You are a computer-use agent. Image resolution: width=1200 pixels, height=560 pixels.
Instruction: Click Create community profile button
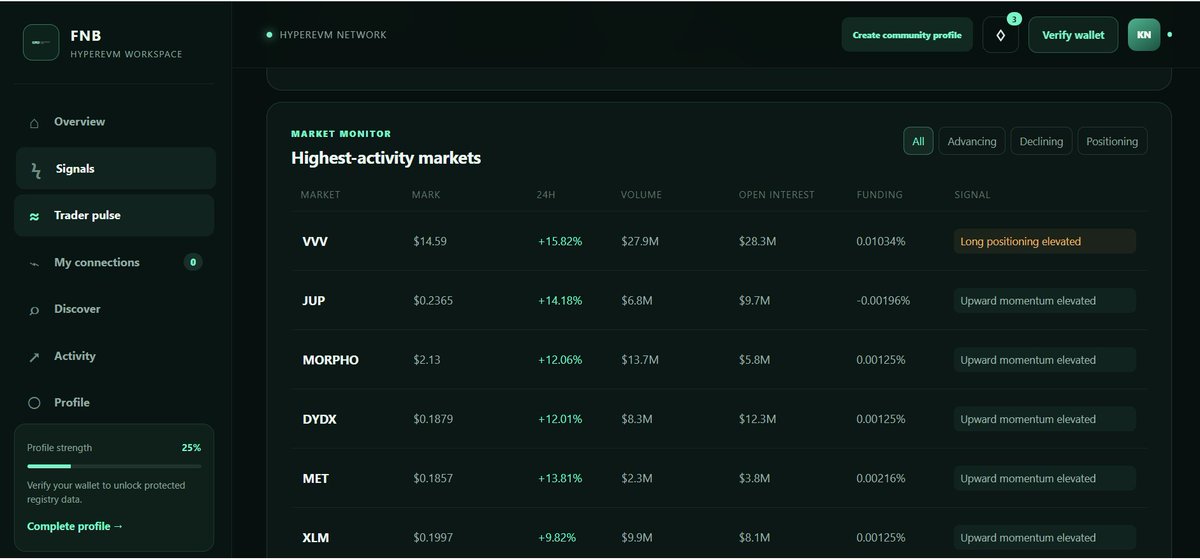[x=907, y=35]
